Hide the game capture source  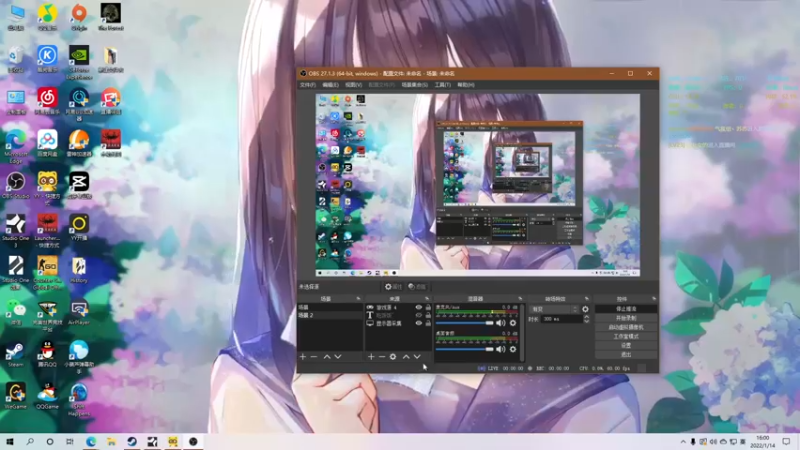[x=418, y=308]
